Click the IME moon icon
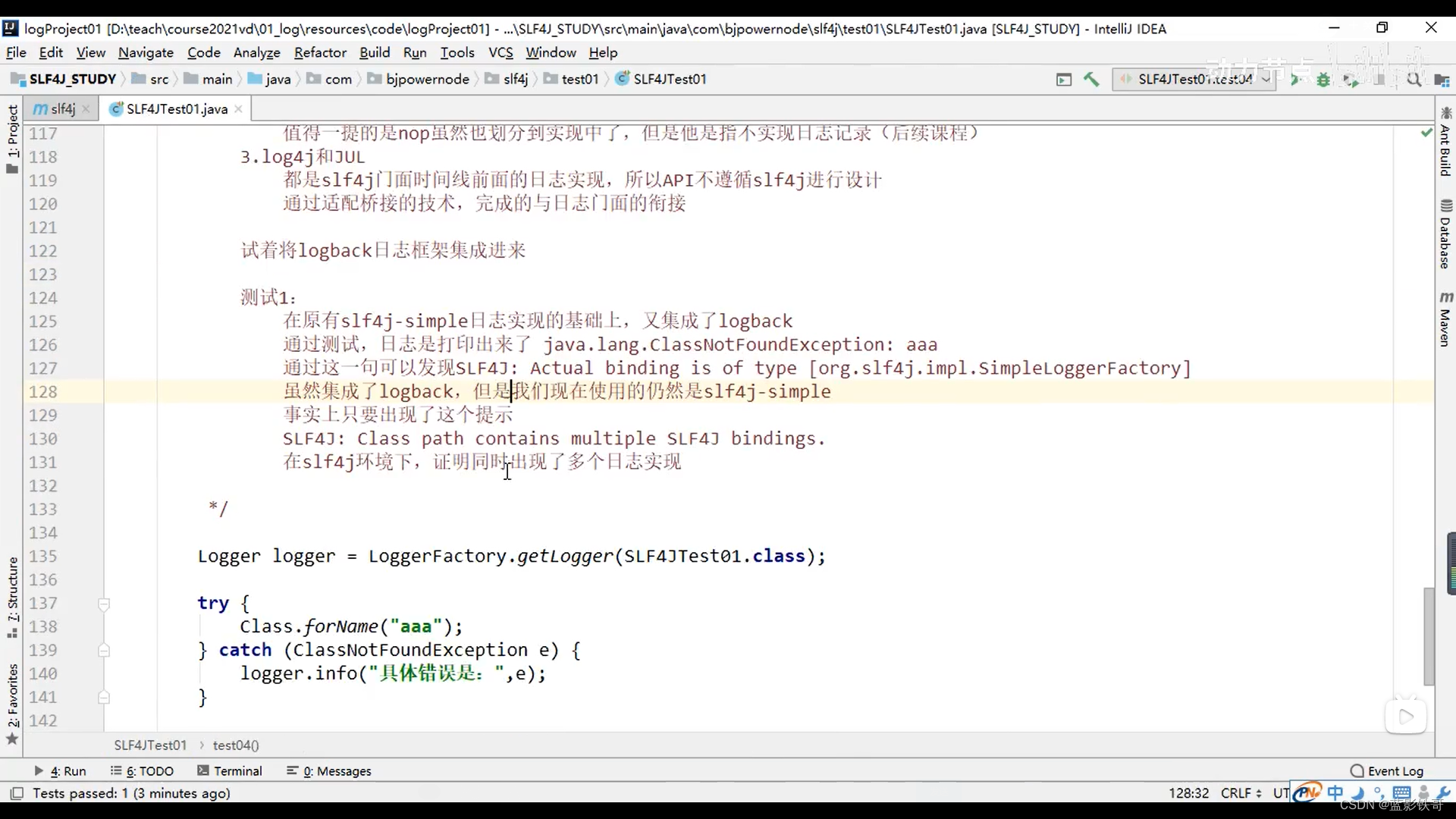Image resolution: width=1456 pixels, height=819 pixels. pyautogui.click(x=1357, y=792)
